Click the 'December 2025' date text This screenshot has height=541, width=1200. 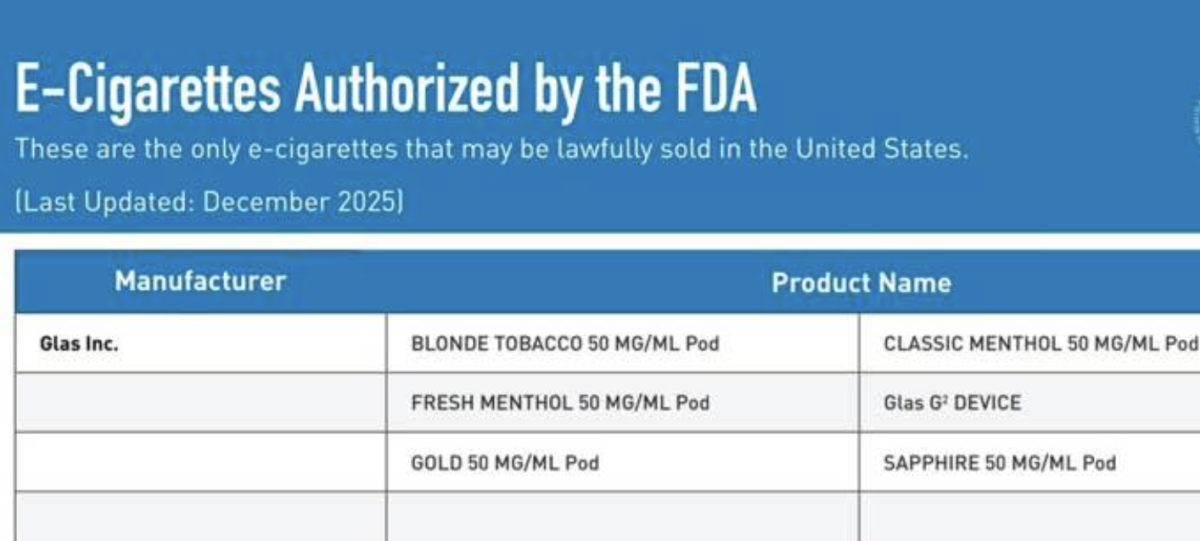click(x=300, y=201)
